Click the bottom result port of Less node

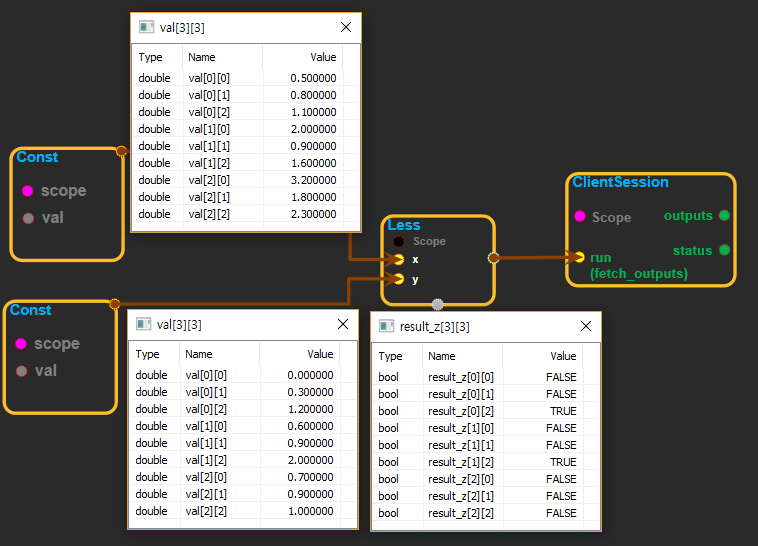[x=437, y=303]
